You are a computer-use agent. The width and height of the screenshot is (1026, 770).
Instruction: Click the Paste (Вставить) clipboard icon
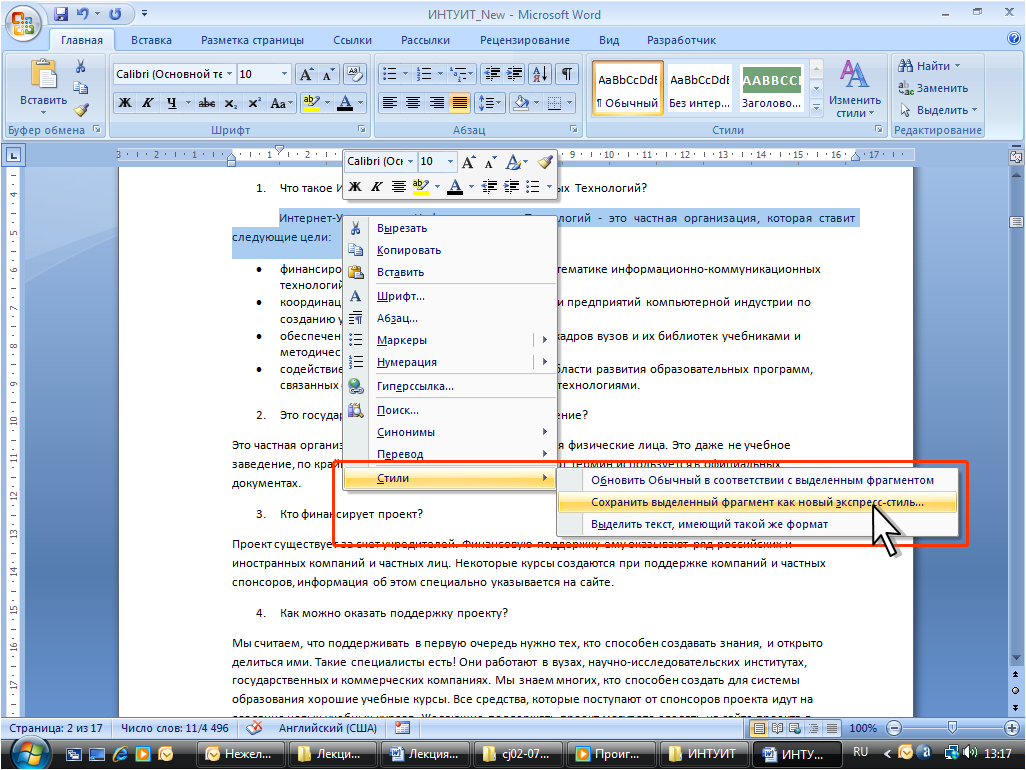coord(43,74)
